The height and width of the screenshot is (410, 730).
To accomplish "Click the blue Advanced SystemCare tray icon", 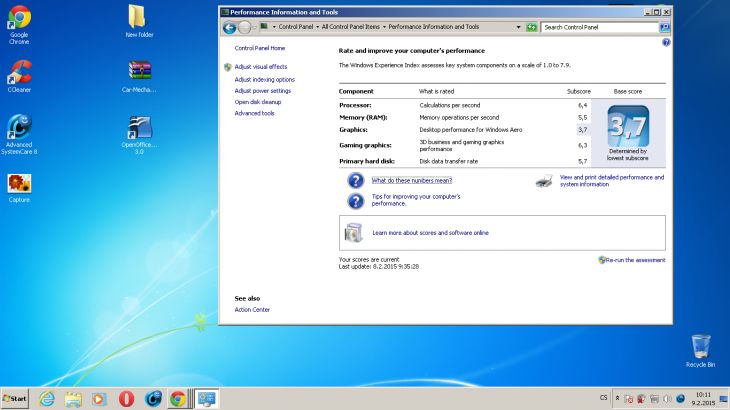I will click(x=680, y=399).
